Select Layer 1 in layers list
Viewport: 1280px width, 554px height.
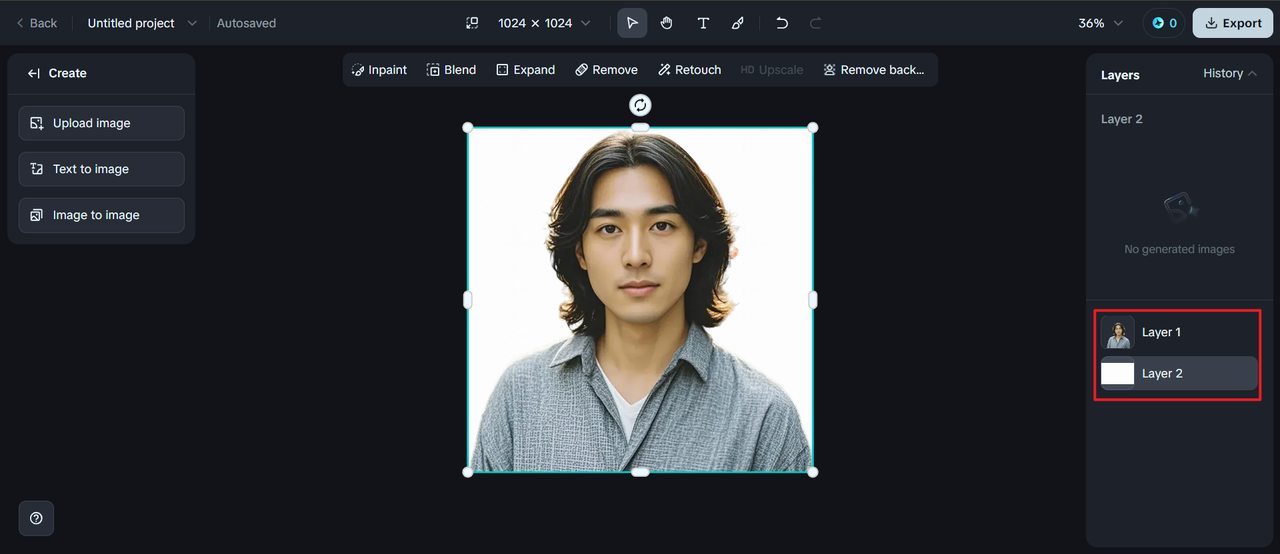1179,332
